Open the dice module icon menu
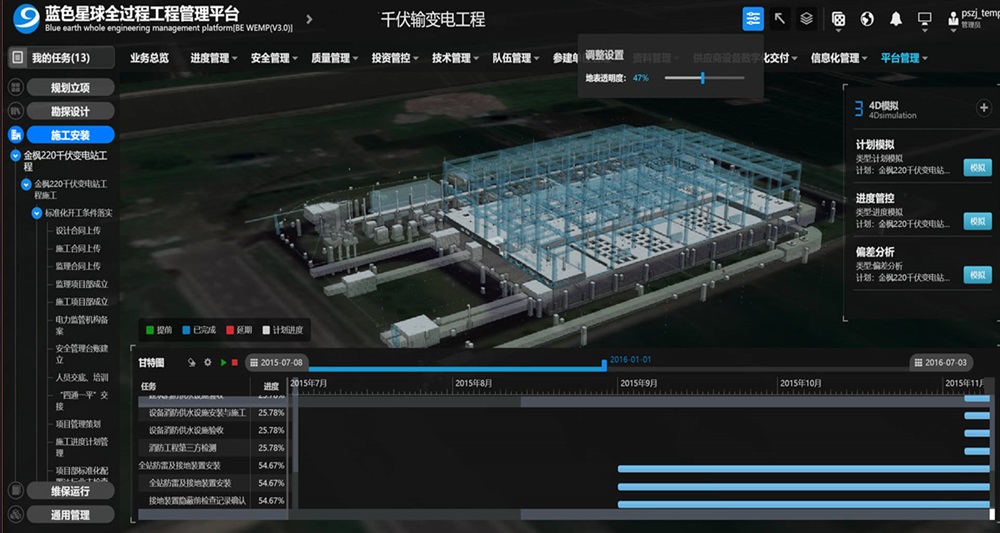The image size is (1000, 533). pyautogui.click(x=839, y=19)
